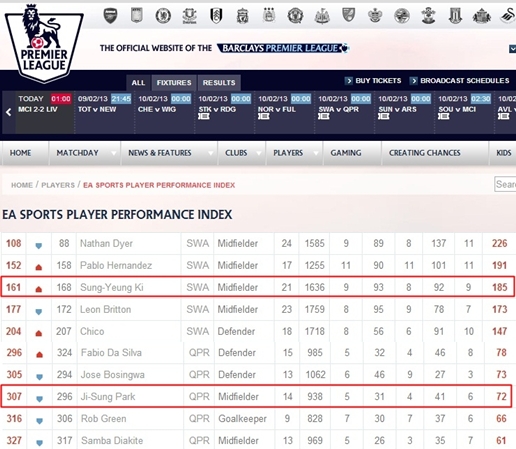Image resolution: width=516 pixels, height=449 pixels.
Task: Open the Manchester United crest
Action: (295, 16)
